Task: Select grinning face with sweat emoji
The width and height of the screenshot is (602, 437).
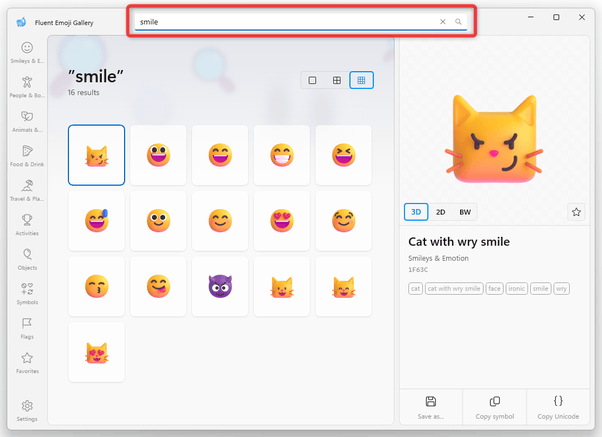Action: click(96, 221)
